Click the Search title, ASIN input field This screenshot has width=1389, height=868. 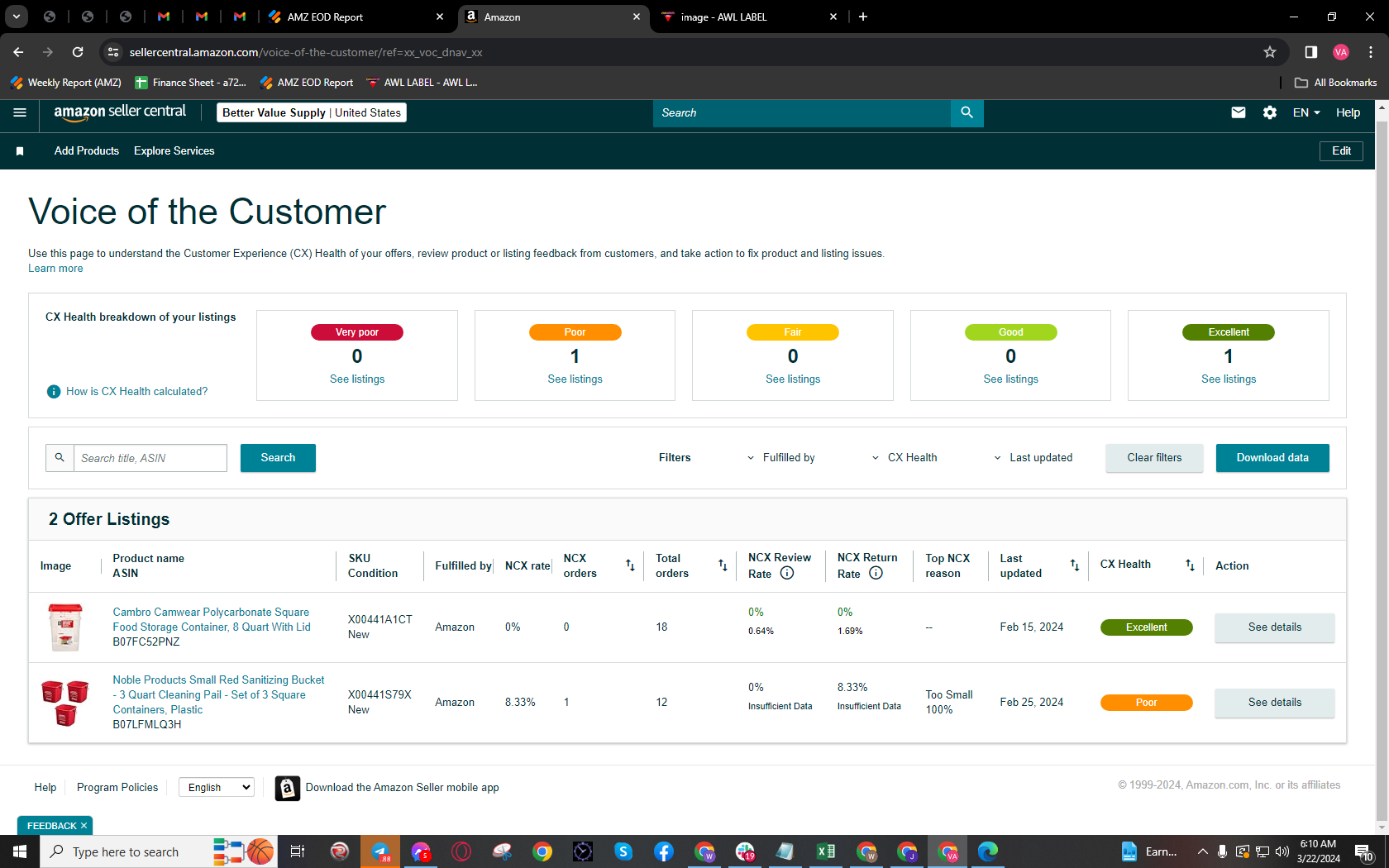pyautogui.click(x=150, y=458)
